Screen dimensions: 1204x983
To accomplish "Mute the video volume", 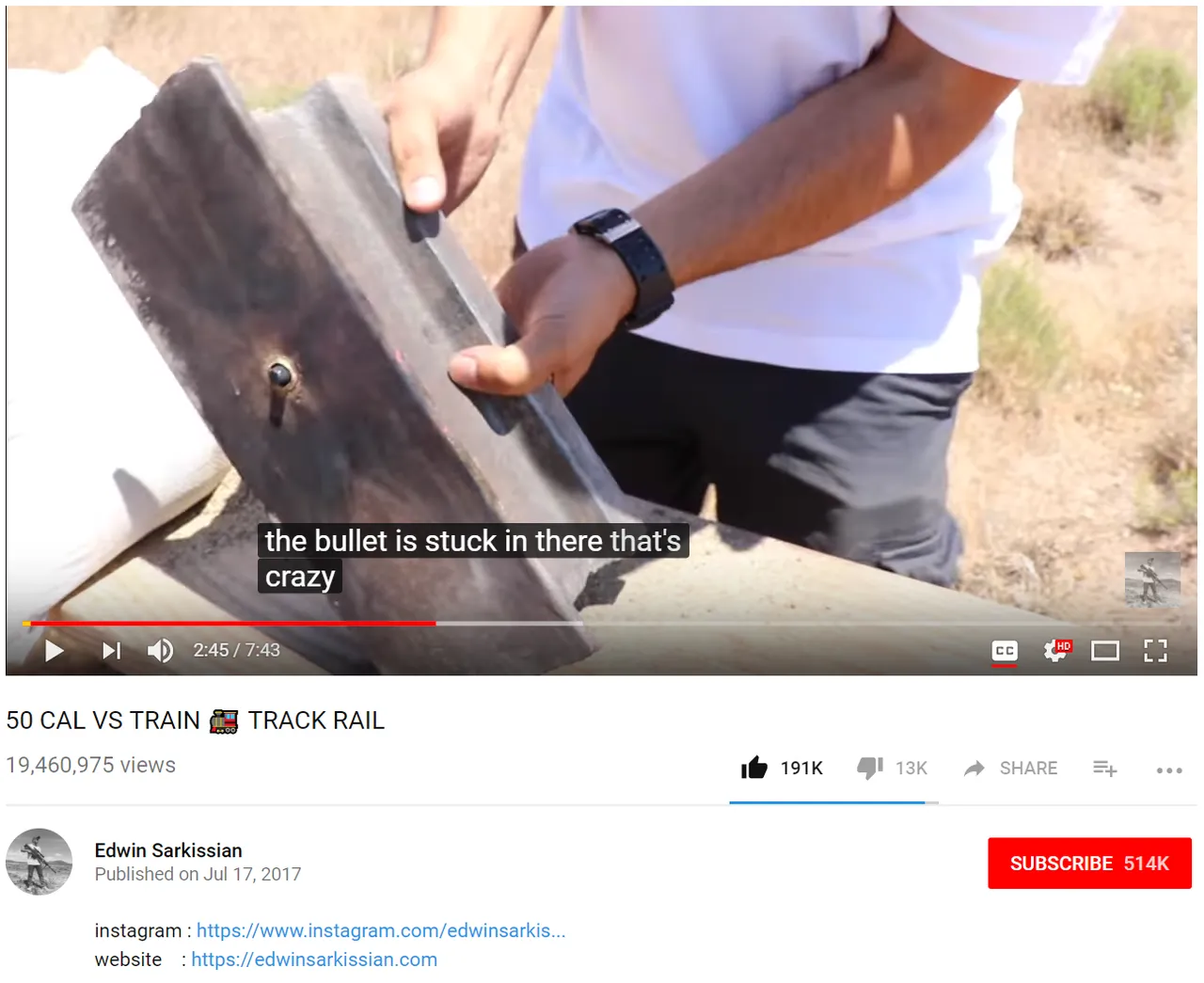I will pyautogui.click(x=160, y=650).
